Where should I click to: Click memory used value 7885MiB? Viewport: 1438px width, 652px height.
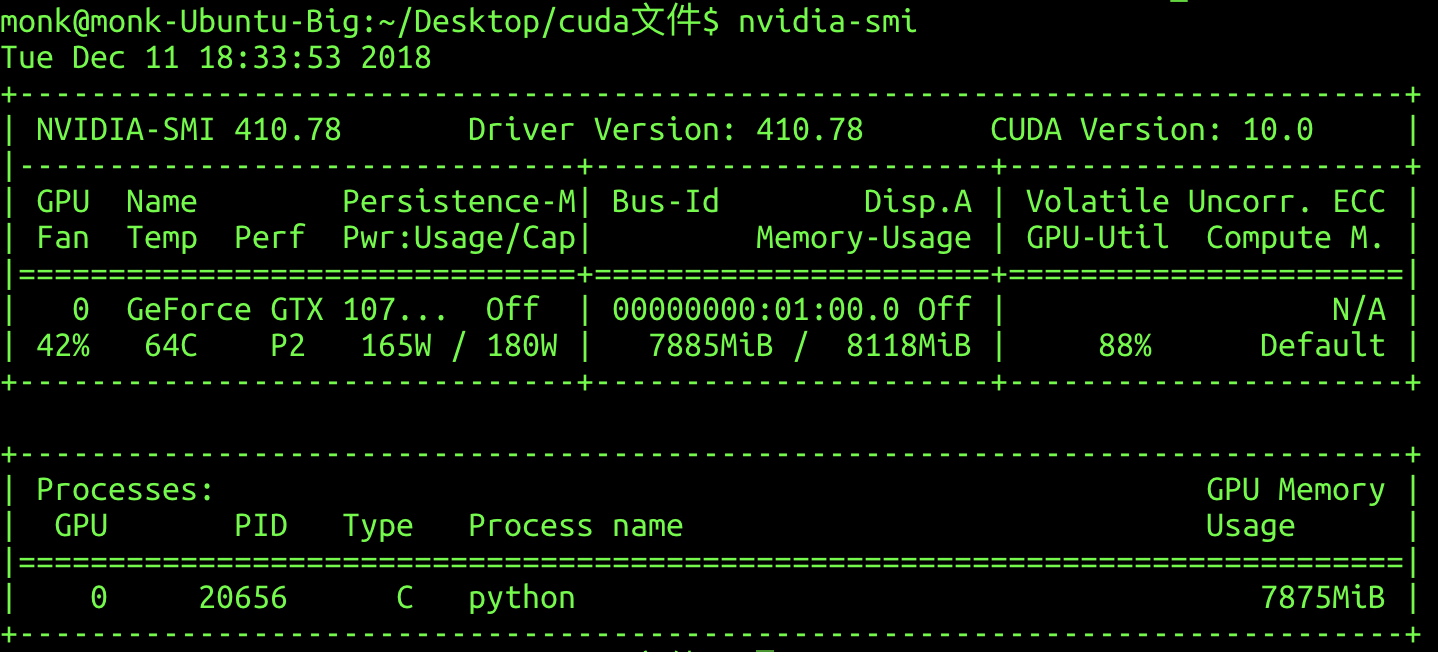point(710,346)
